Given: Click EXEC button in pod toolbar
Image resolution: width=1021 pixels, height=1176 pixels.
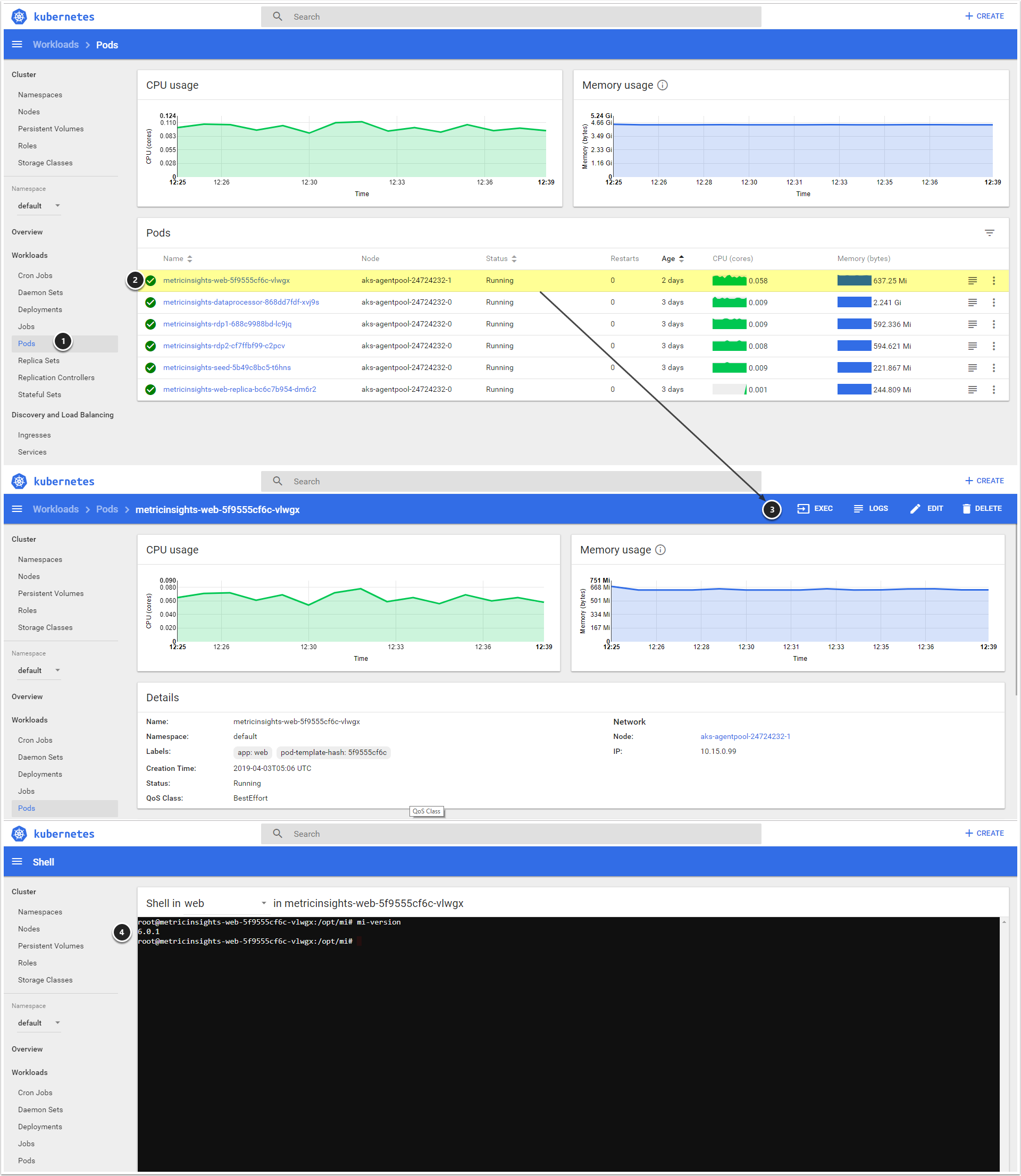Looking at the screenshot, I should pyautogui.click(x=815, y=509).
